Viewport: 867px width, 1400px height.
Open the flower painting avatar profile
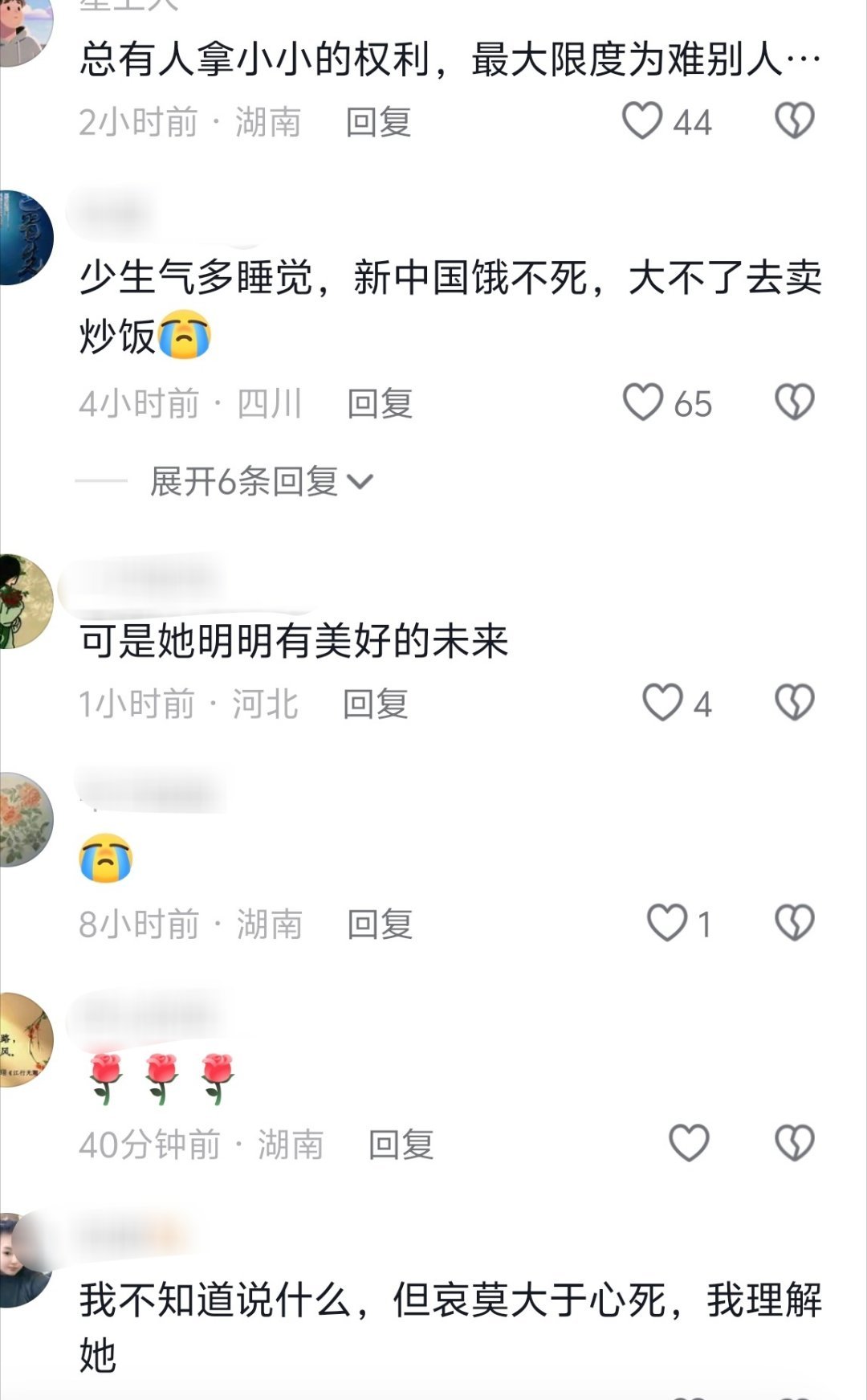[x=25, y=819]
